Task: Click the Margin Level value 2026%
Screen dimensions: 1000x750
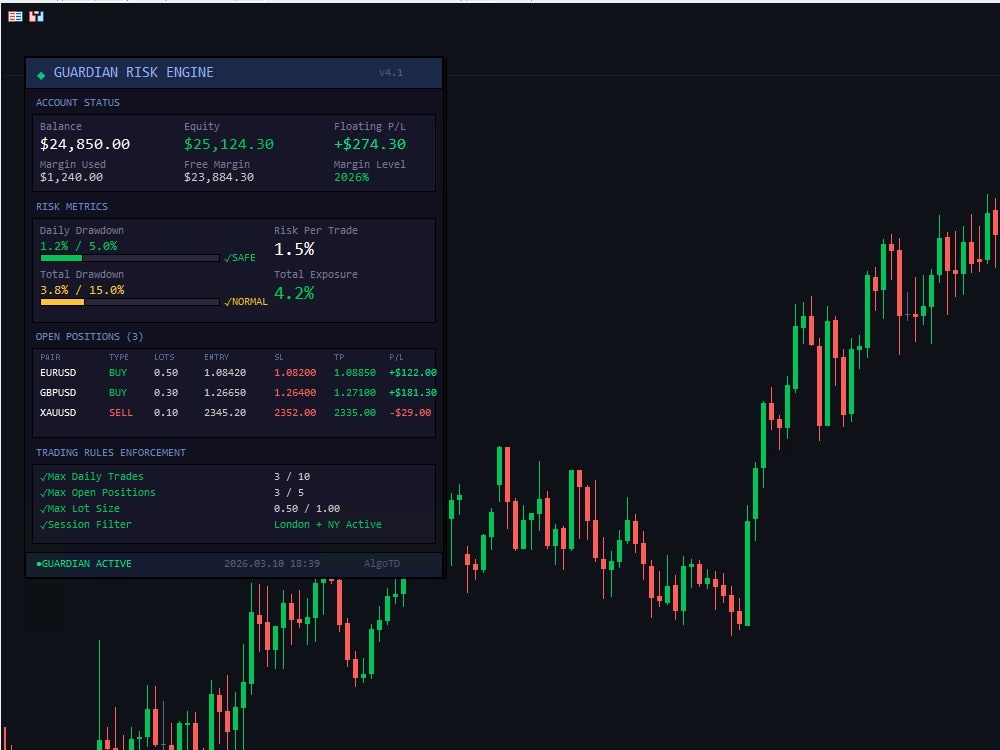Action: [351, 177]
